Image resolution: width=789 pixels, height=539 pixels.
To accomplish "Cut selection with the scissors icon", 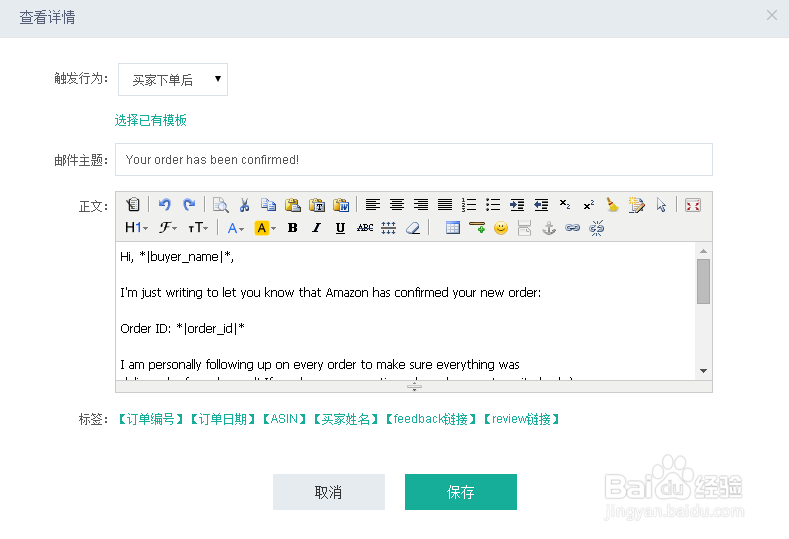I will 245,204.
